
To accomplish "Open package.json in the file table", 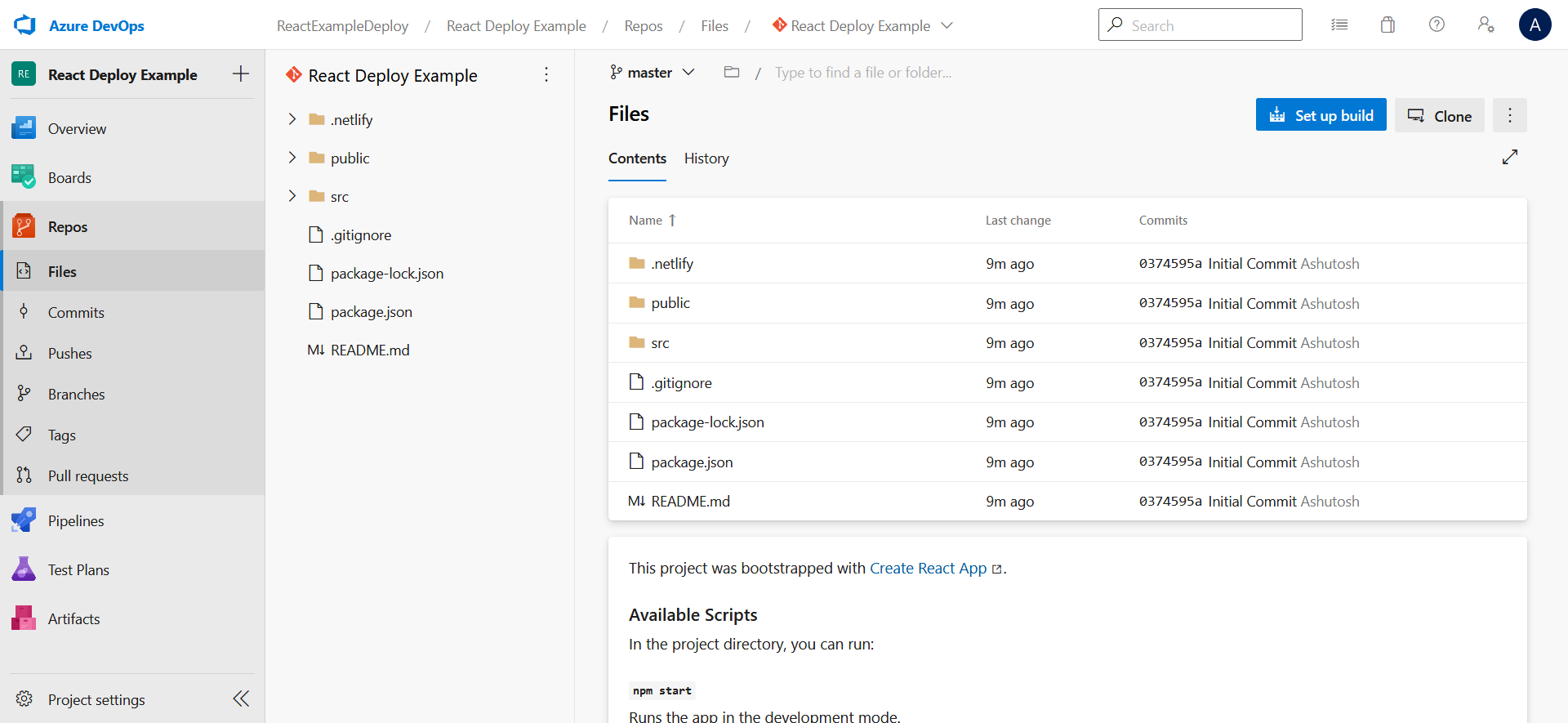I will click(692, 462).
